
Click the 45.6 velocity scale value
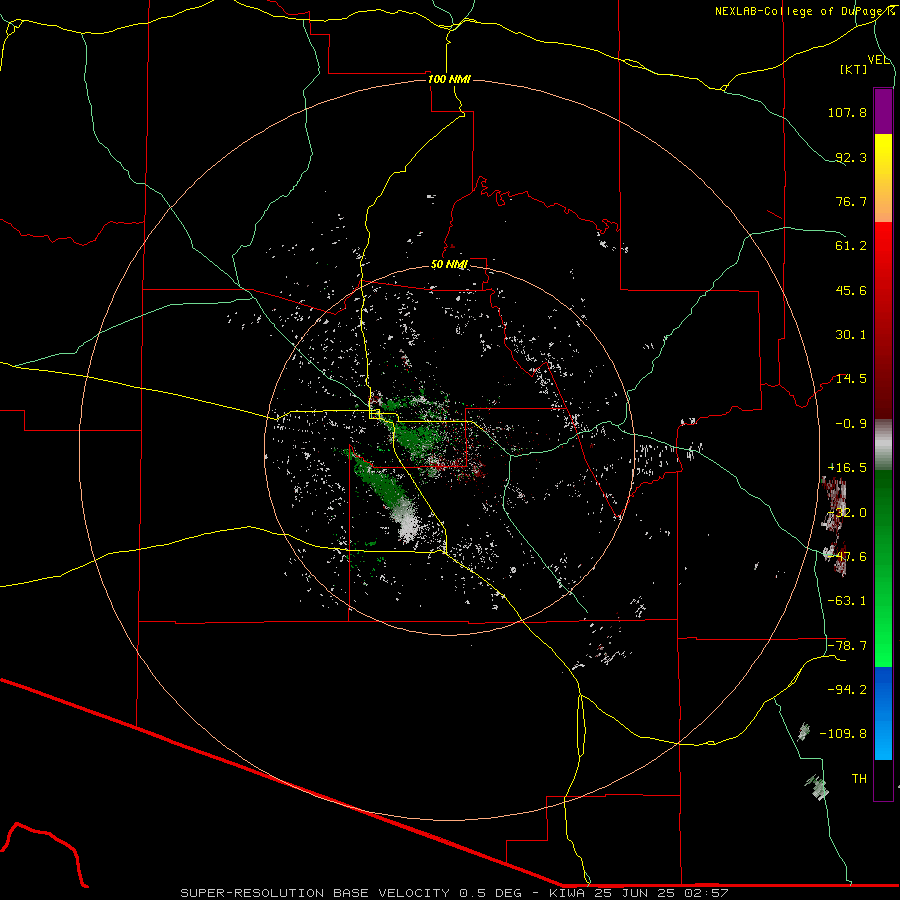[x=851, y=290]
